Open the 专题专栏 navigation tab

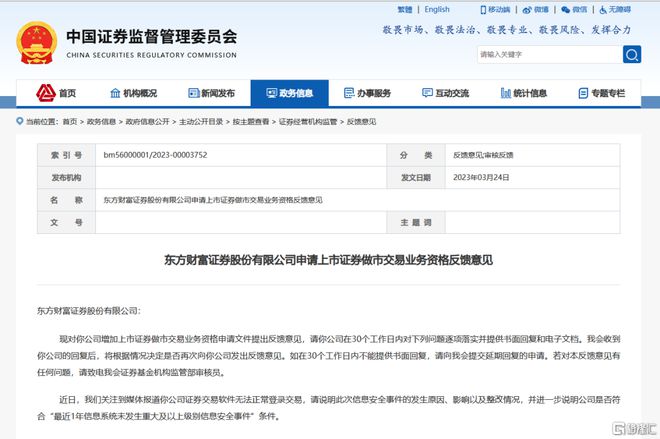coord(602,93)
